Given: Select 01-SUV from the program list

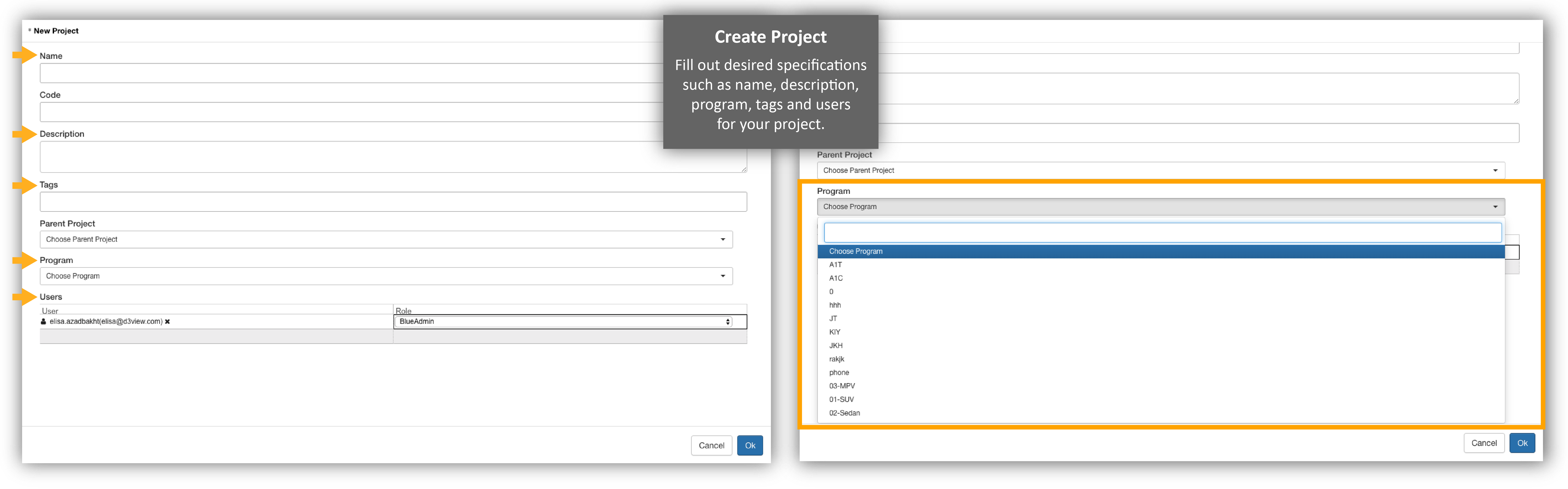Looking at the screenshot, I should click(x=1161, y=399).
